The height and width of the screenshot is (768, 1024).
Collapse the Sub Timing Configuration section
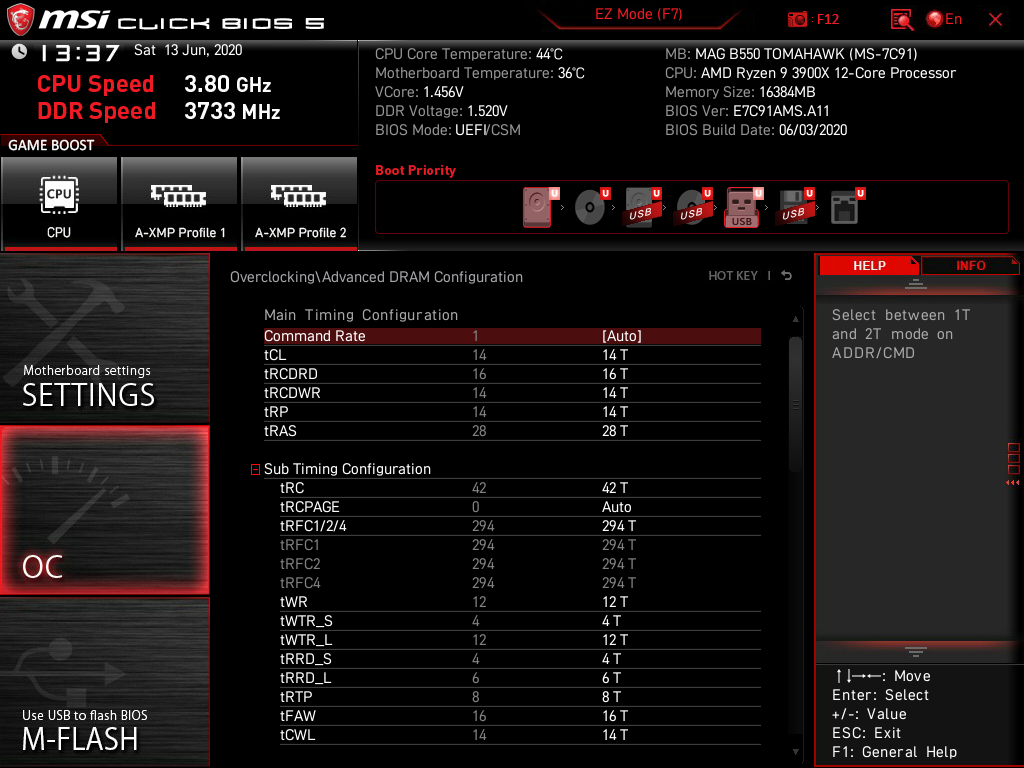coord(255,470)
